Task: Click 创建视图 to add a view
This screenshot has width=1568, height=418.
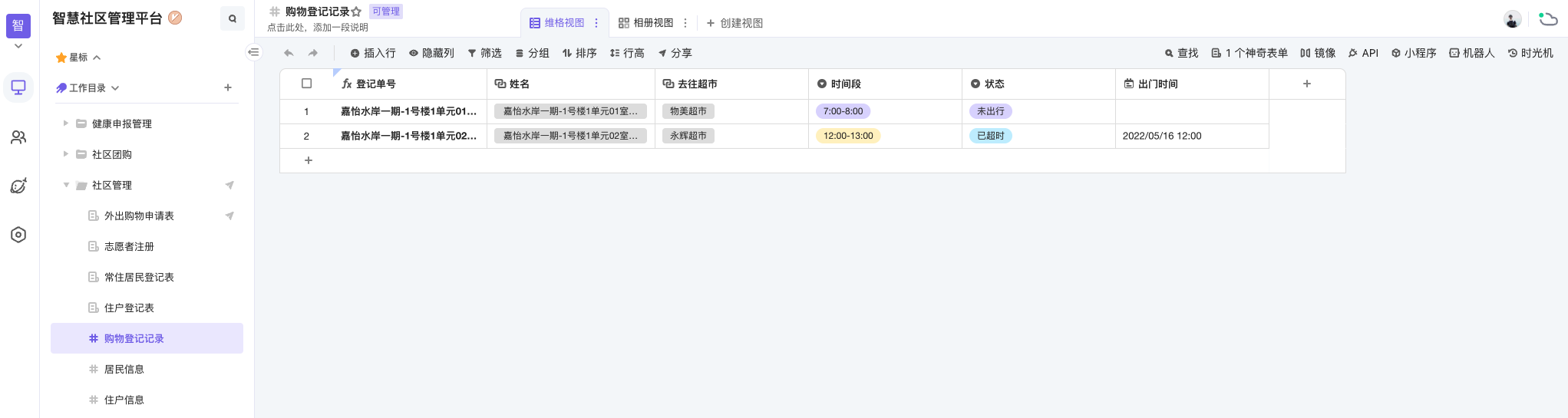Action: click(734, 23)
